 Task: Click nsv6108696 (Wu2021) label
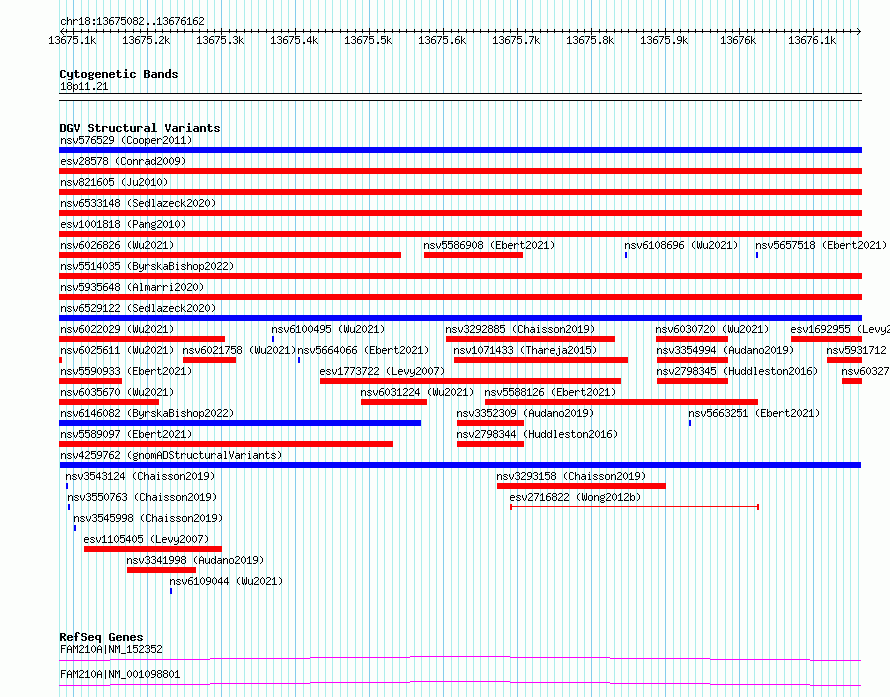pos(681,245)
